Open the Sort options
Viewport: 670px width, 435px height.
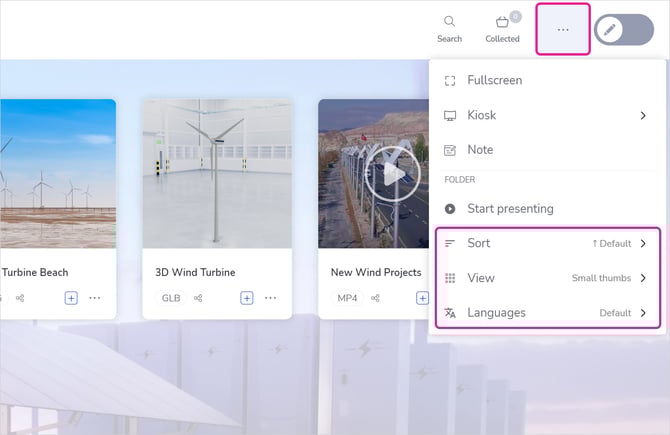point(547,244)
